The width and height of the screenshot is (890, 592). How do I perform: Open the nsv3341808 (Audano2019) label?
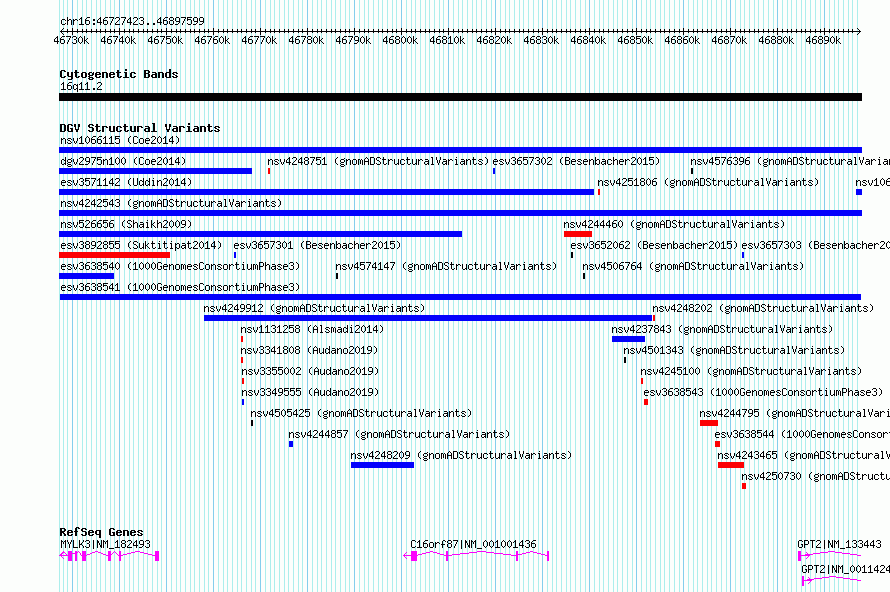[x=309, y=350]
